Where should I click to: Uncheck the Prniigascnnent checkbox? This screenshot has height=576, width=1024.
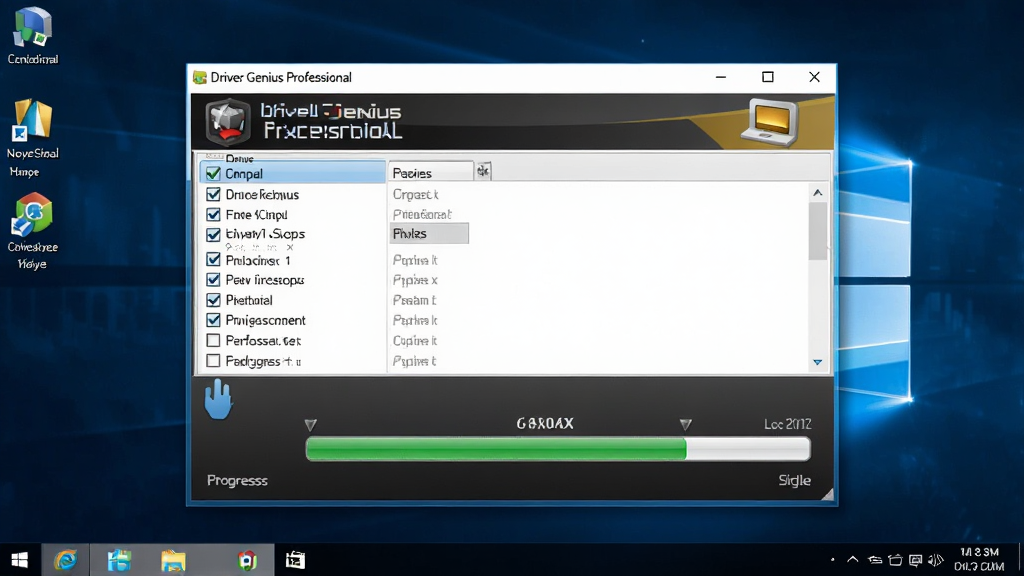213,320
